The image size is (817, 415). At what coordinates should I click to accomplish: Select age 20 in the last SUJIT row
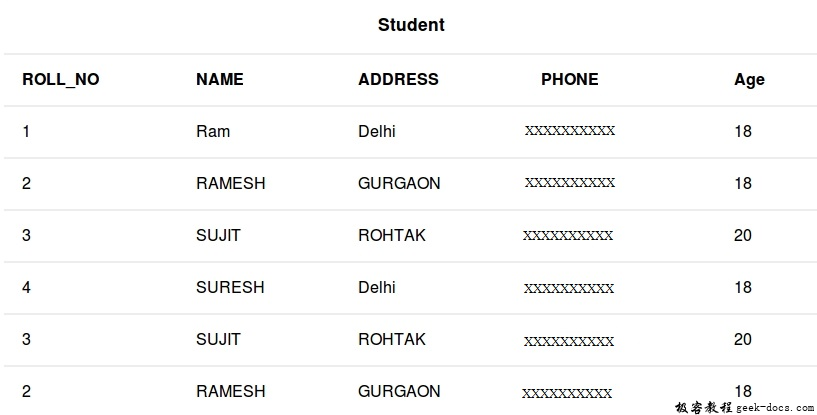click(x=743, y=339)
